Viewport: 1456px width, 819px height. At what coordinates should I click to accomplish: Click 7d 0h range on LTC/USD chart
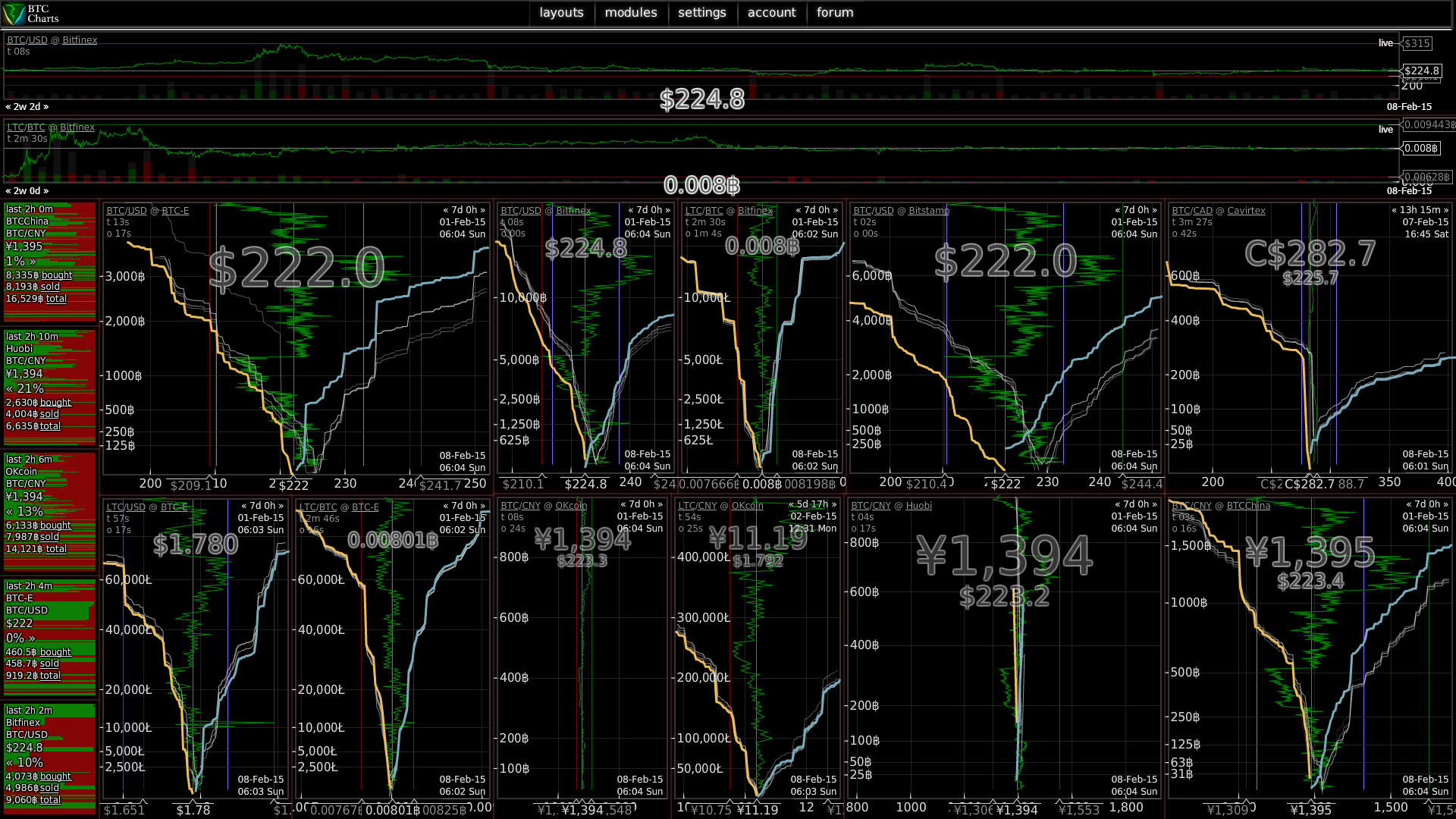tap(262, 506)
